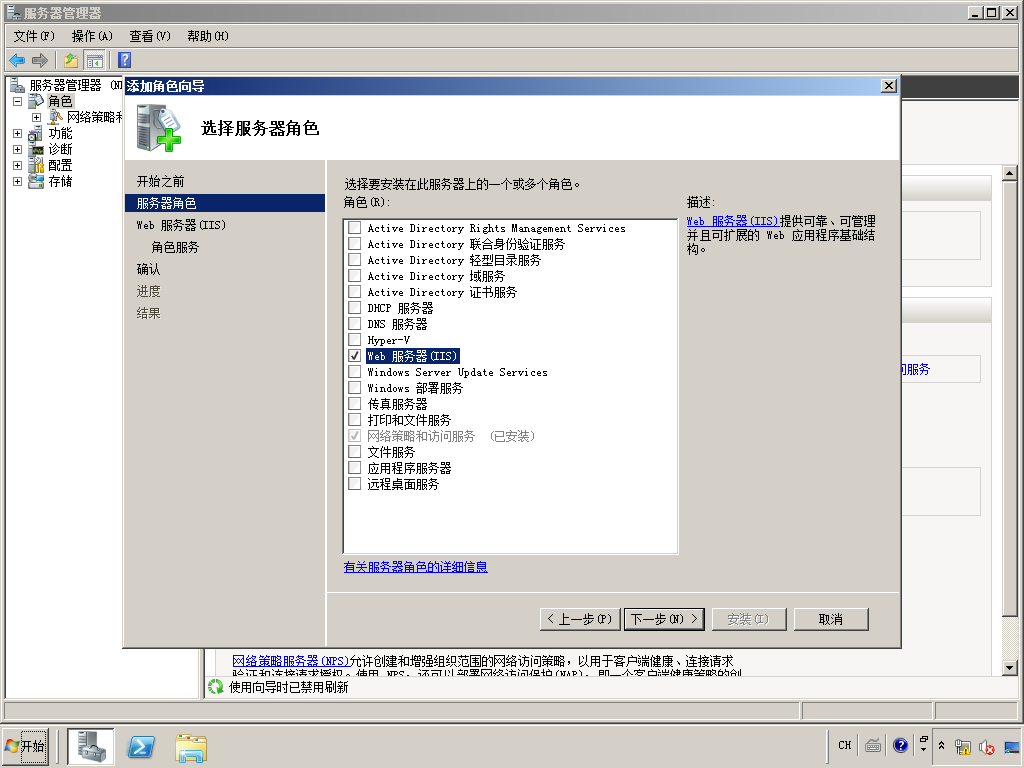Check 打印和文件服务 role

pos(355,420)
